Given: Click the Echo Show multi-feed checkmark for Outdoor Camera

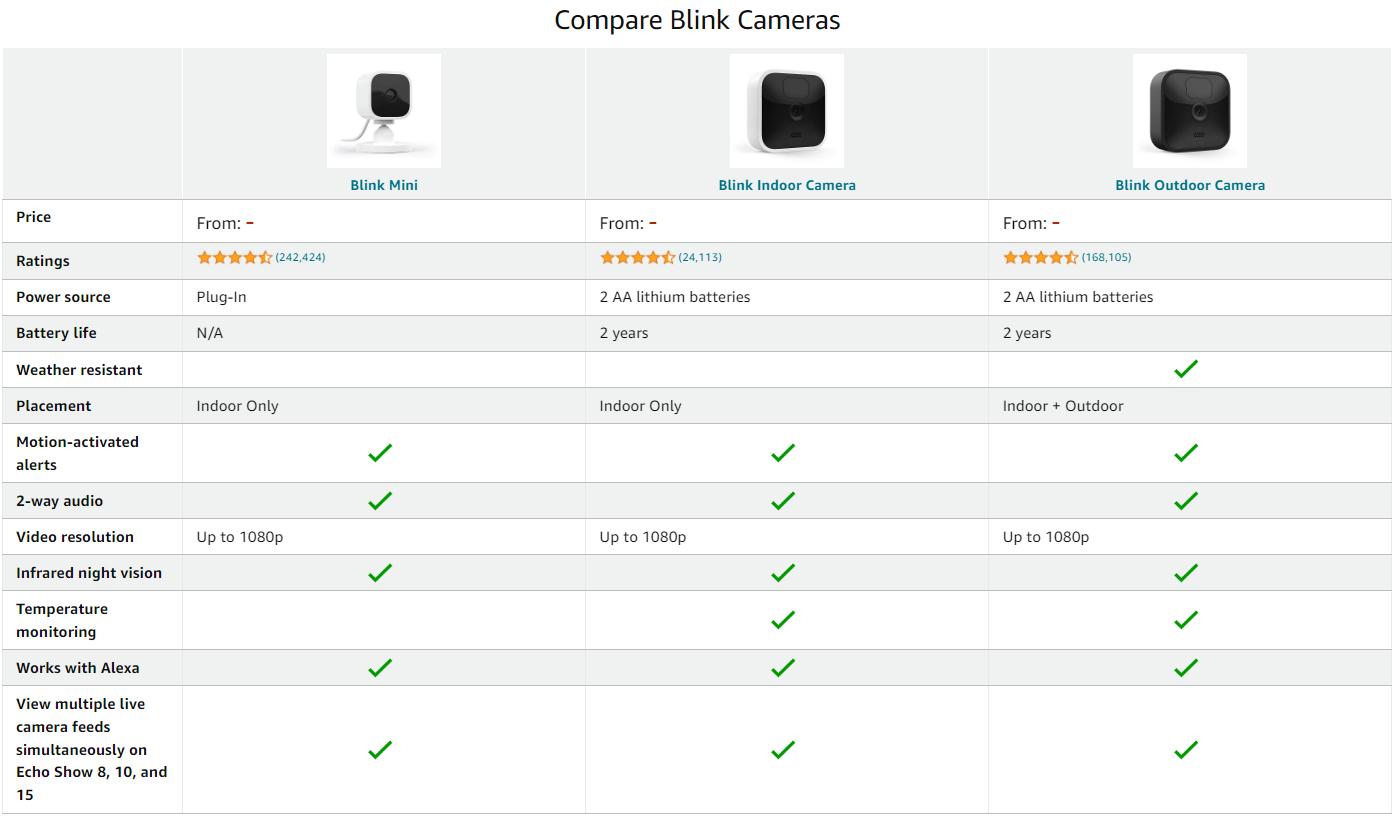Looking at the screenshot, I should pyautogui.click(x=1186, y=749).
